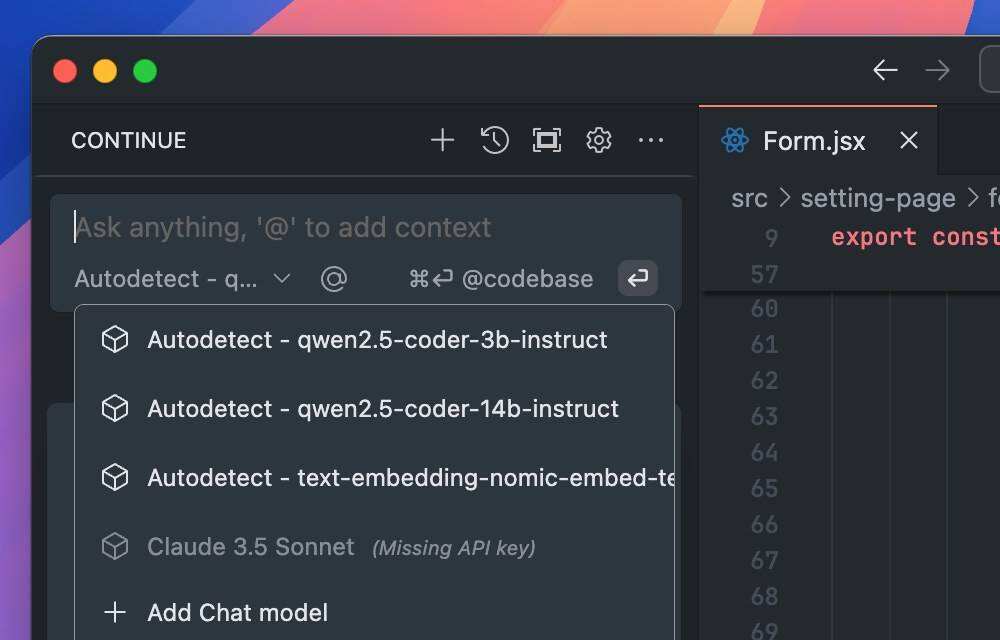Toggle Continue full screen view icon
Screen dimensions: 1000x640
point(547,140)
